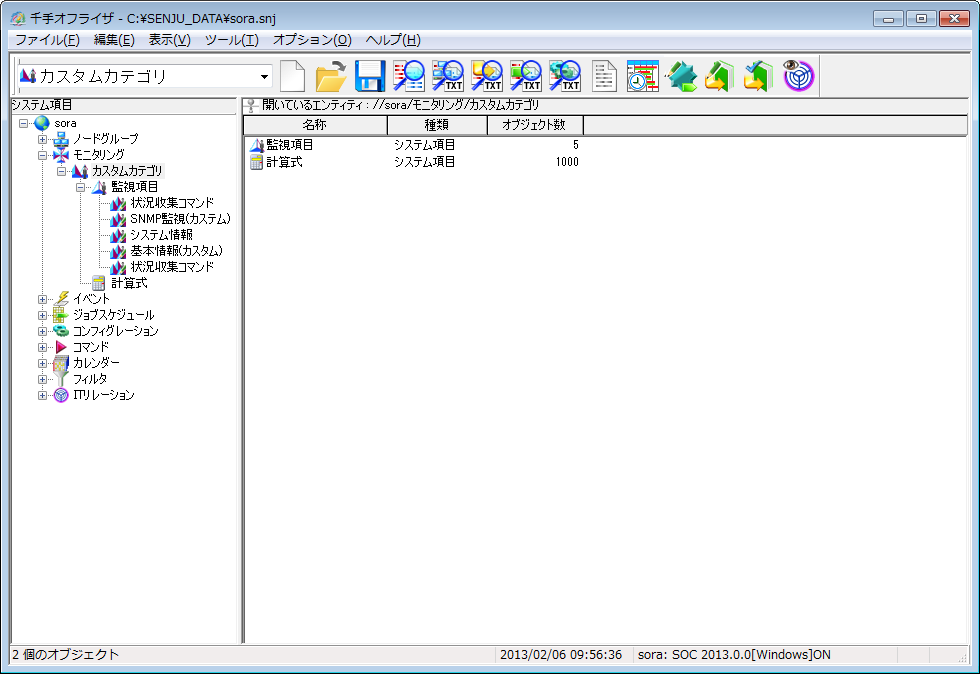Click the lined text document toolbar icon
Viewport: 980px width, 674px height.
coord(604,76)
